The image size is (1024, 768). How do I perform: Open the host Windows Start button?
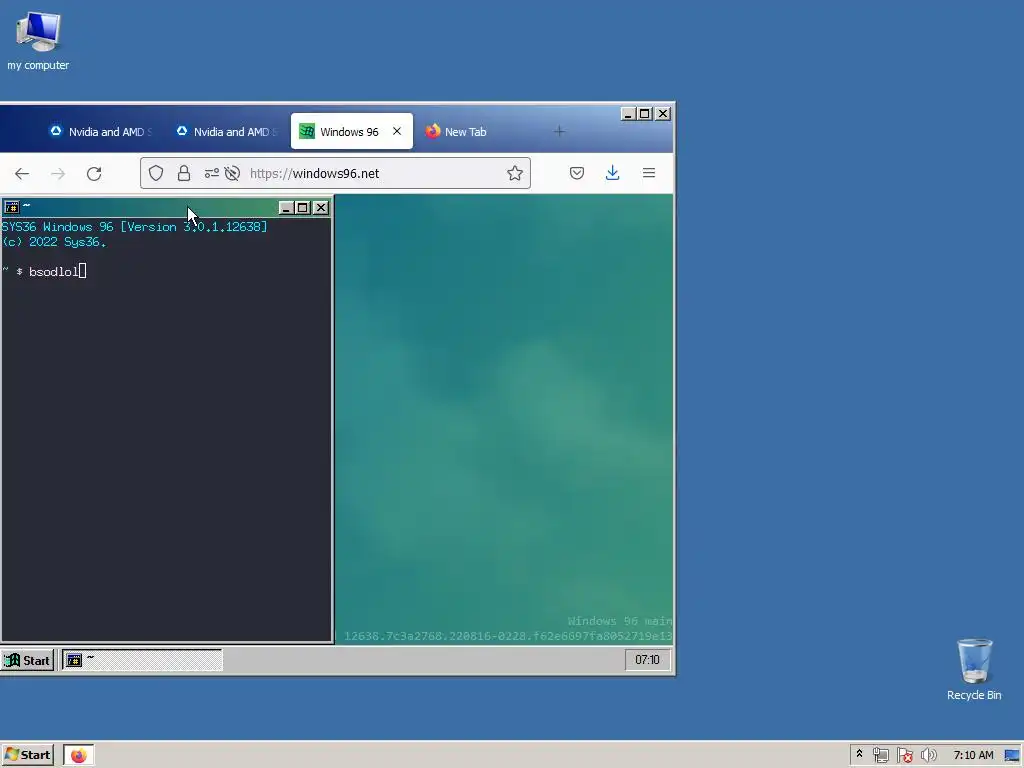pos(27,755)
